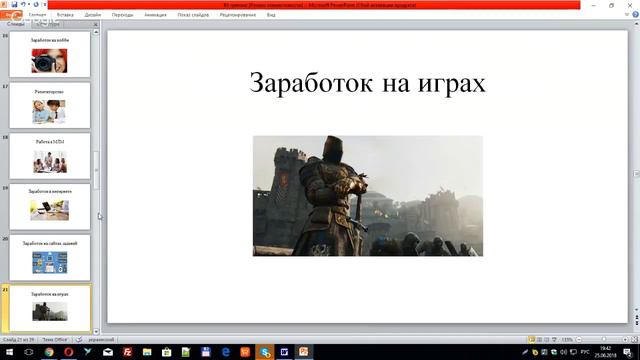Open the Рецензирование ribbon tab

(x=238, y=15)
